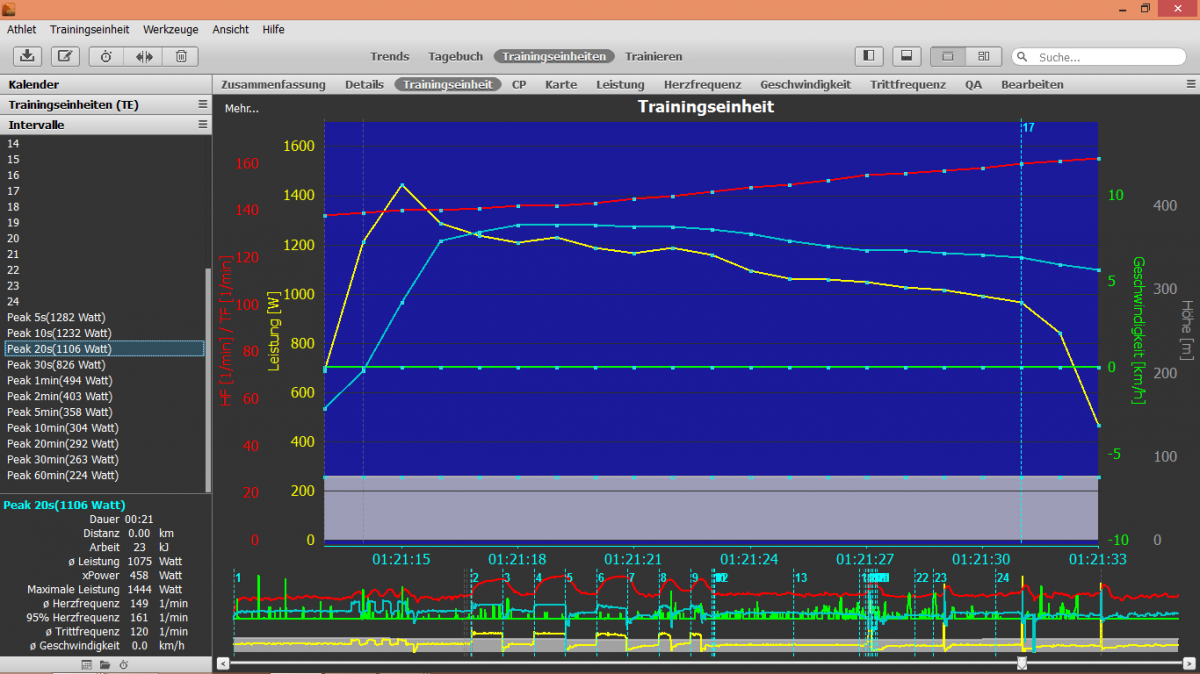Click the manual entry edit icon
Screen dimensions: 1200x674
[65, 57]
